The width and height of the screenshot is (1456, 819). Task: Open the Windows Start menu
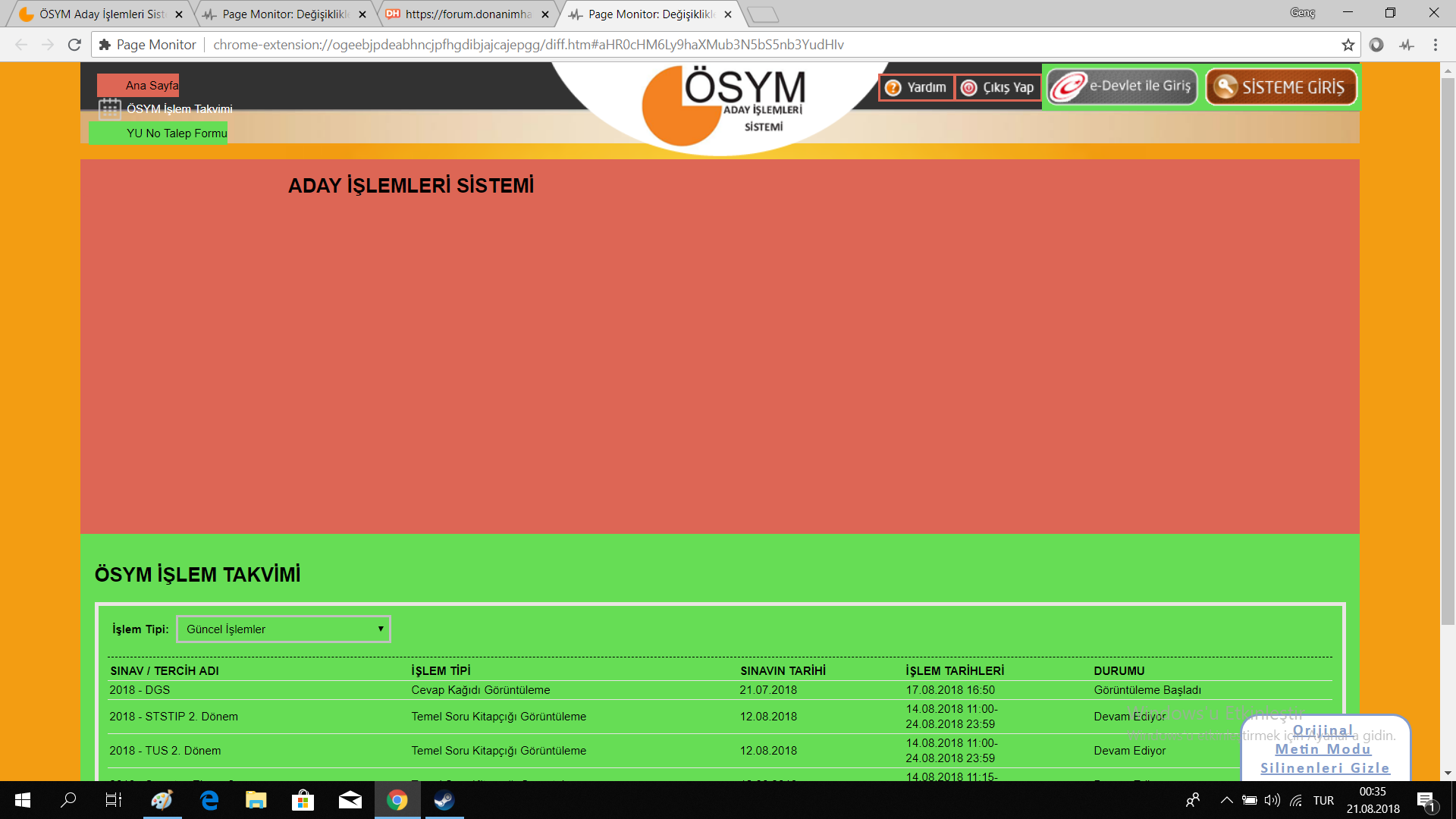click(x=23, y=800)
